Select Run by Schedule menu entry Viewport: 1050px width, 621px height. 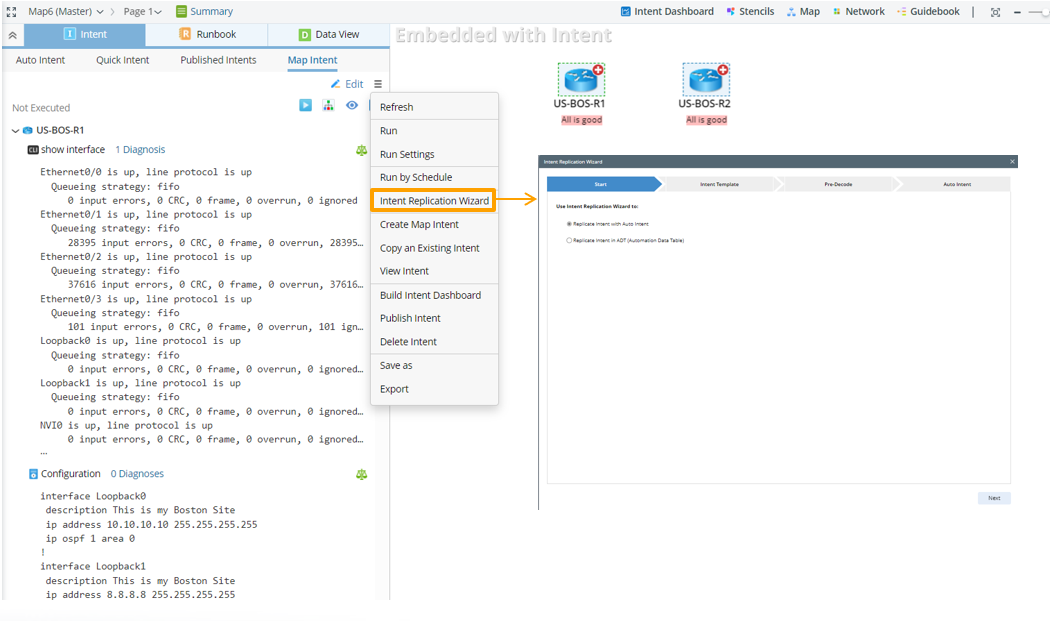[434, 178]
